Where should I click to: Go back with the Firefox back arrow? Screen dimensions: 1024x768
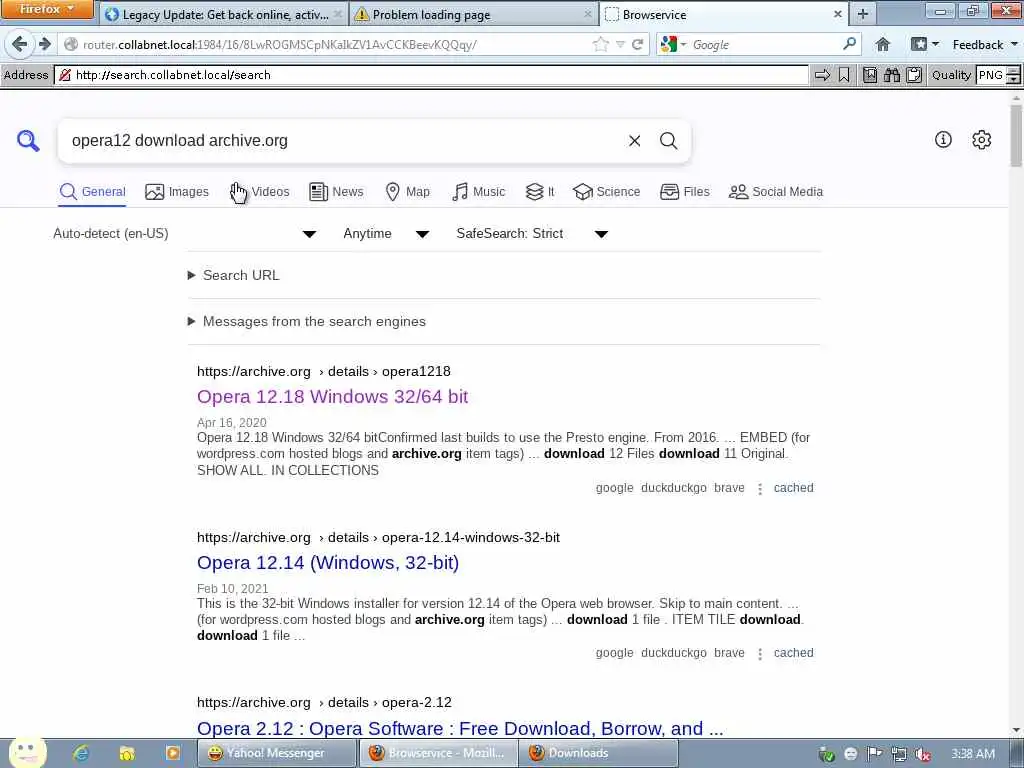20,44
